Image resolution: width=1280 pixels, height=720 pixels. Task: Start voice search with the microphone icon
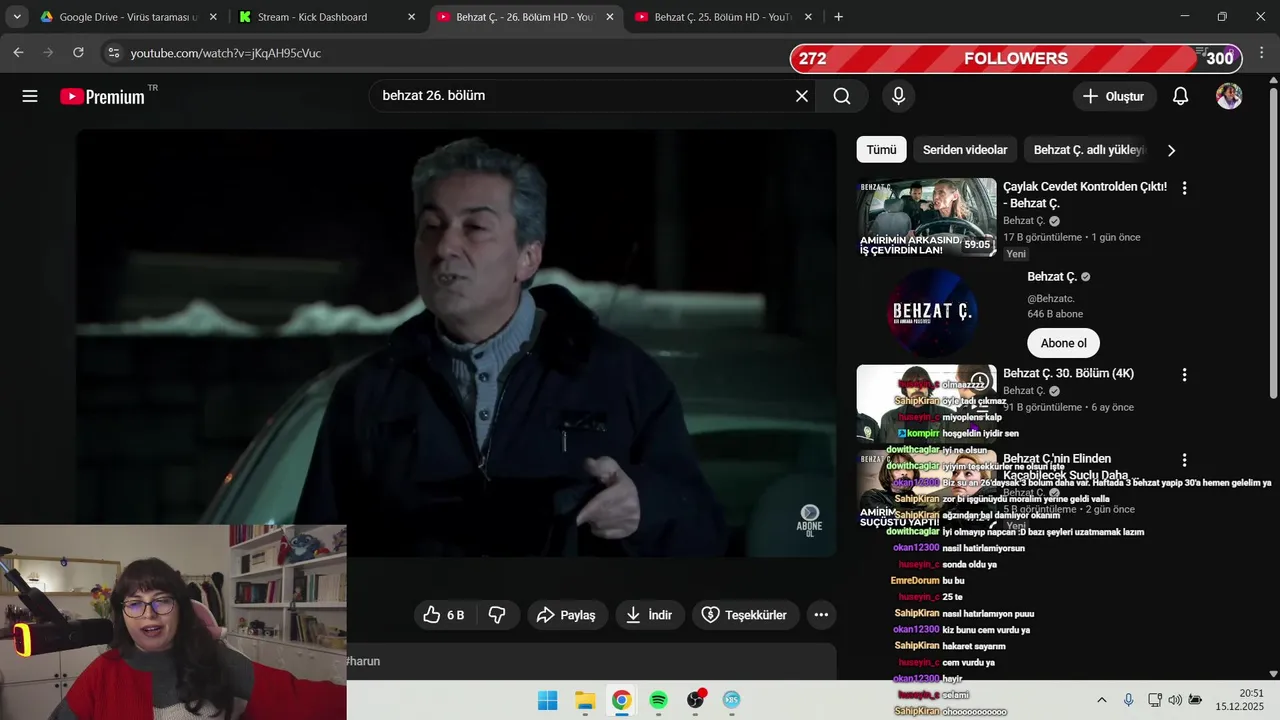[x=898, y=96]
